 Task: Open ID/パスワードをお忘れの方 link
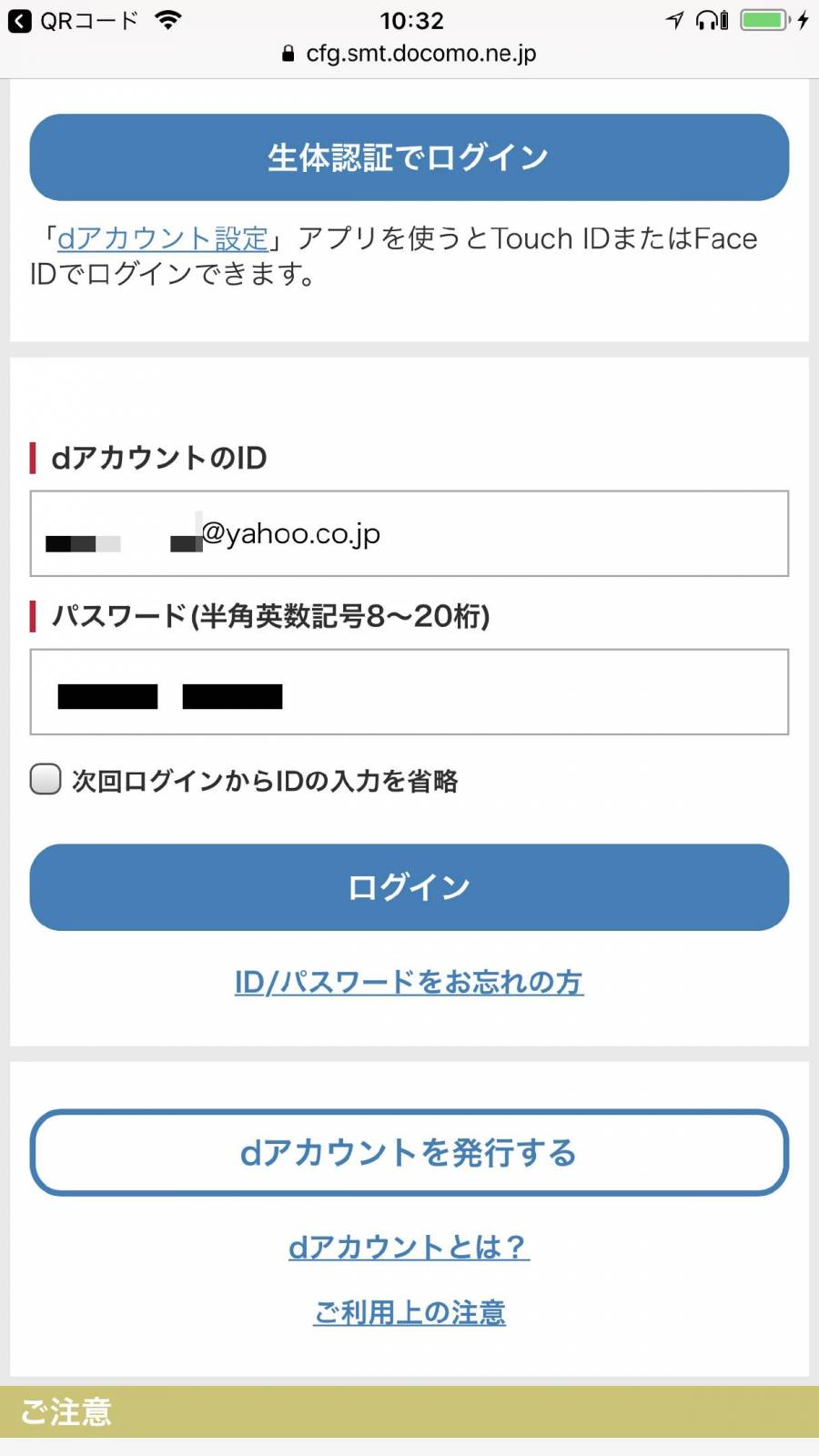point(409,982)
